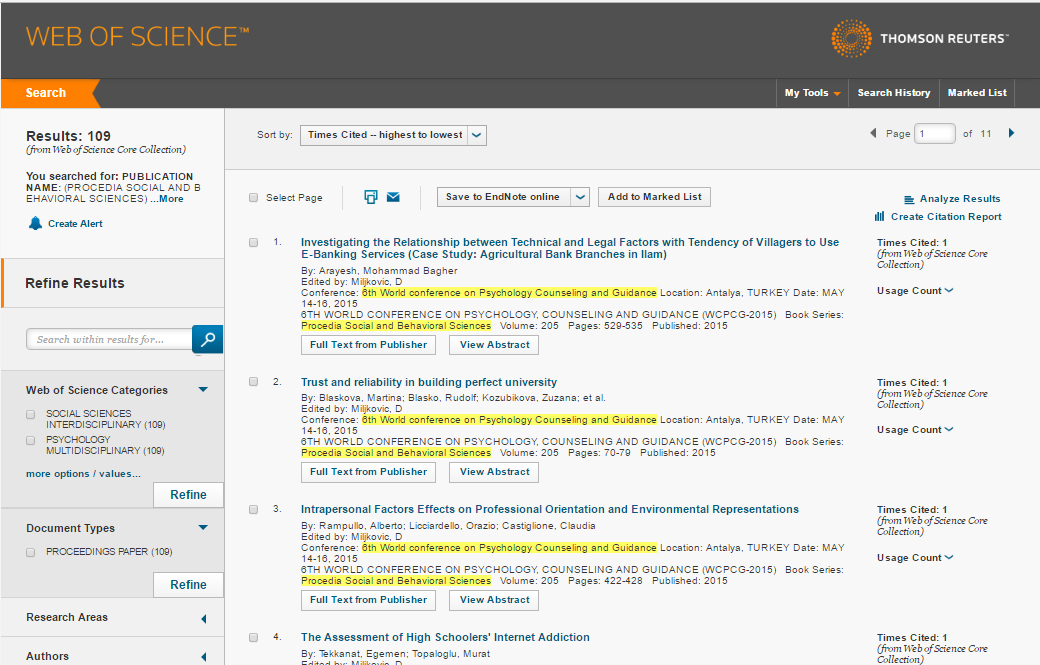
Task: Click Create Citation Report link
Action: [946, 217]
